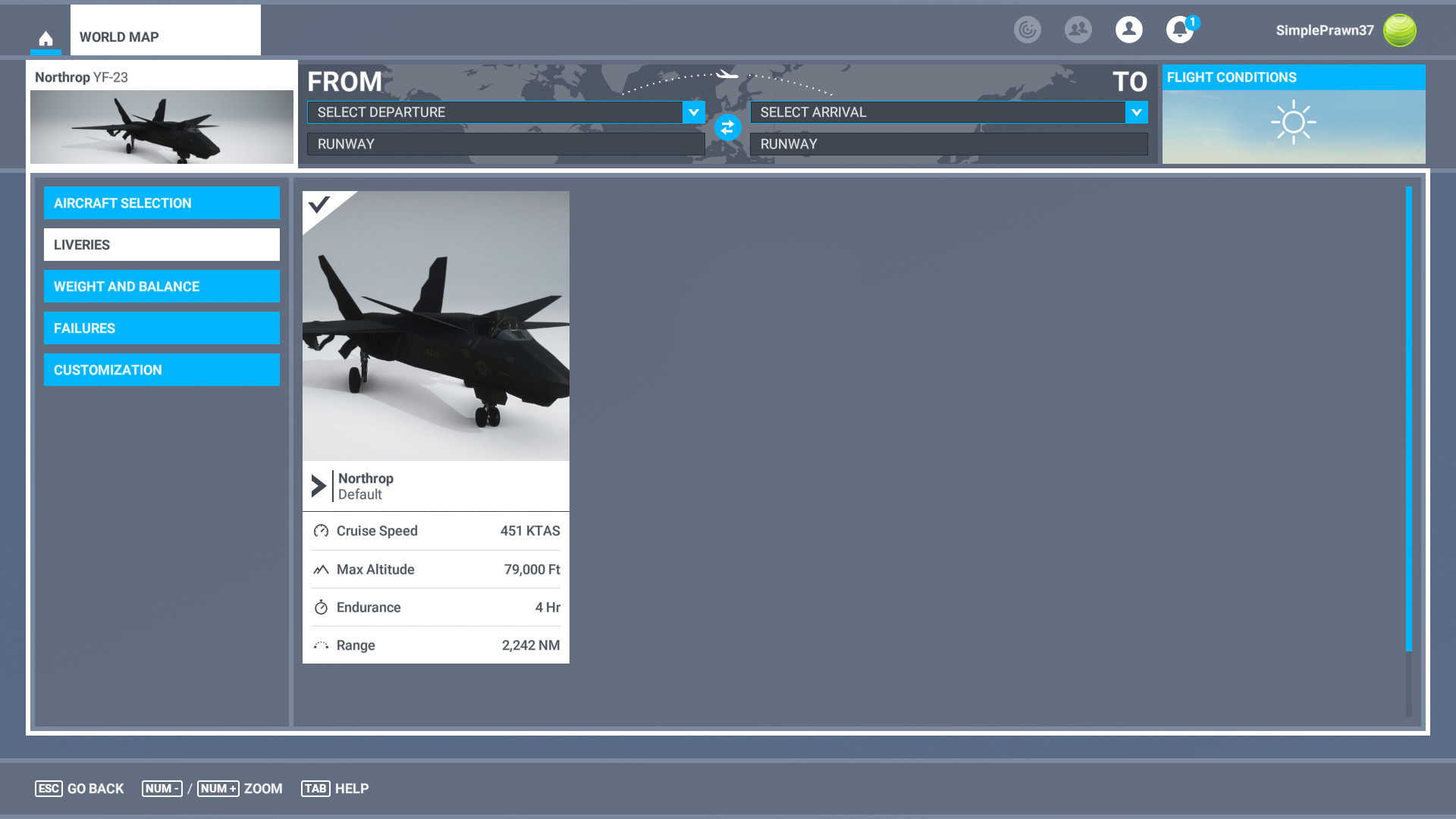Viewport: 1456px width, 819px height.
Task: Click the Northrop YF-23 aircraft thumbnail
Action: point(162,127)
